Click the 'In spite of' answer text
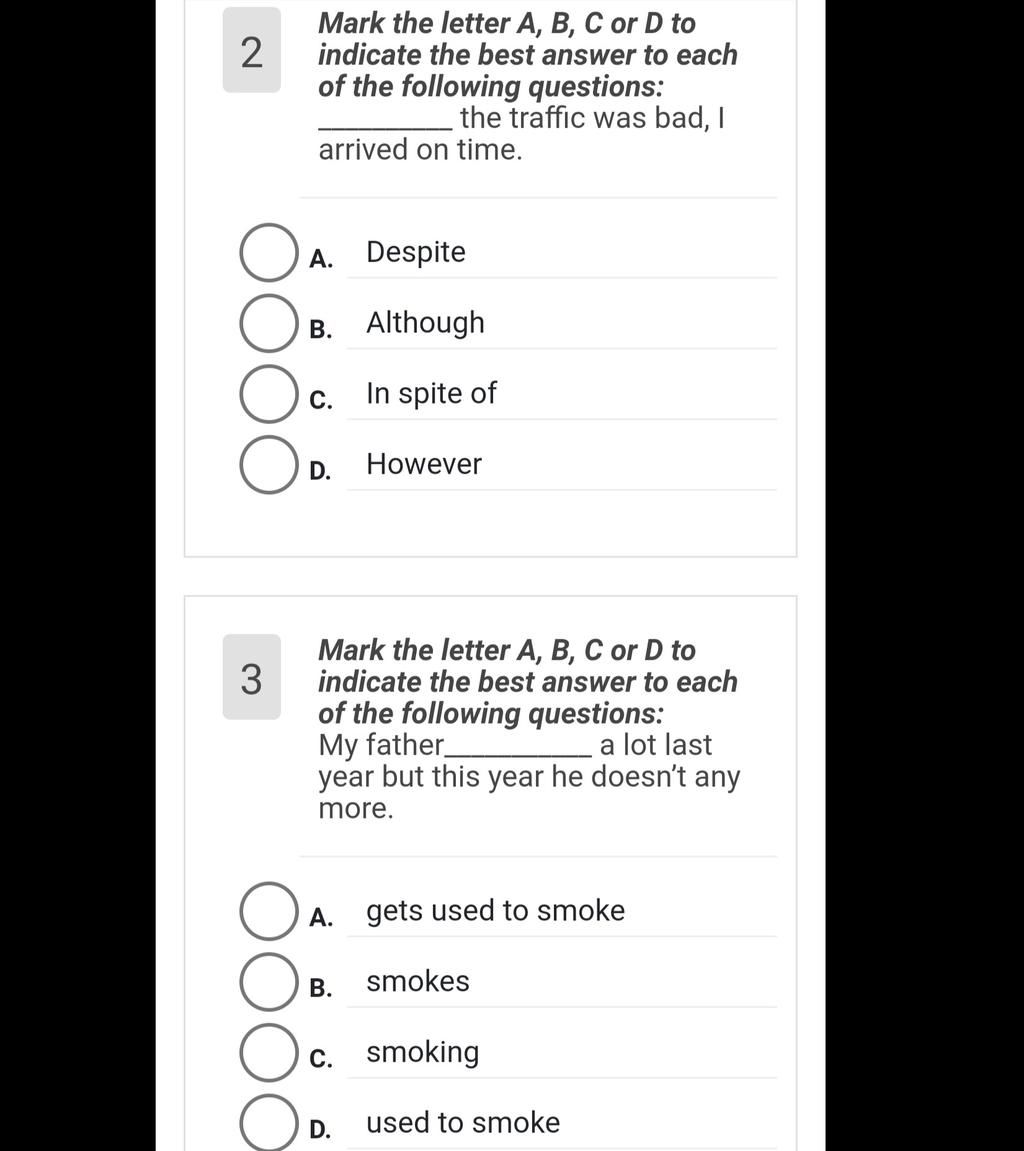The image size is (1024, 1151). pos(432,393)
